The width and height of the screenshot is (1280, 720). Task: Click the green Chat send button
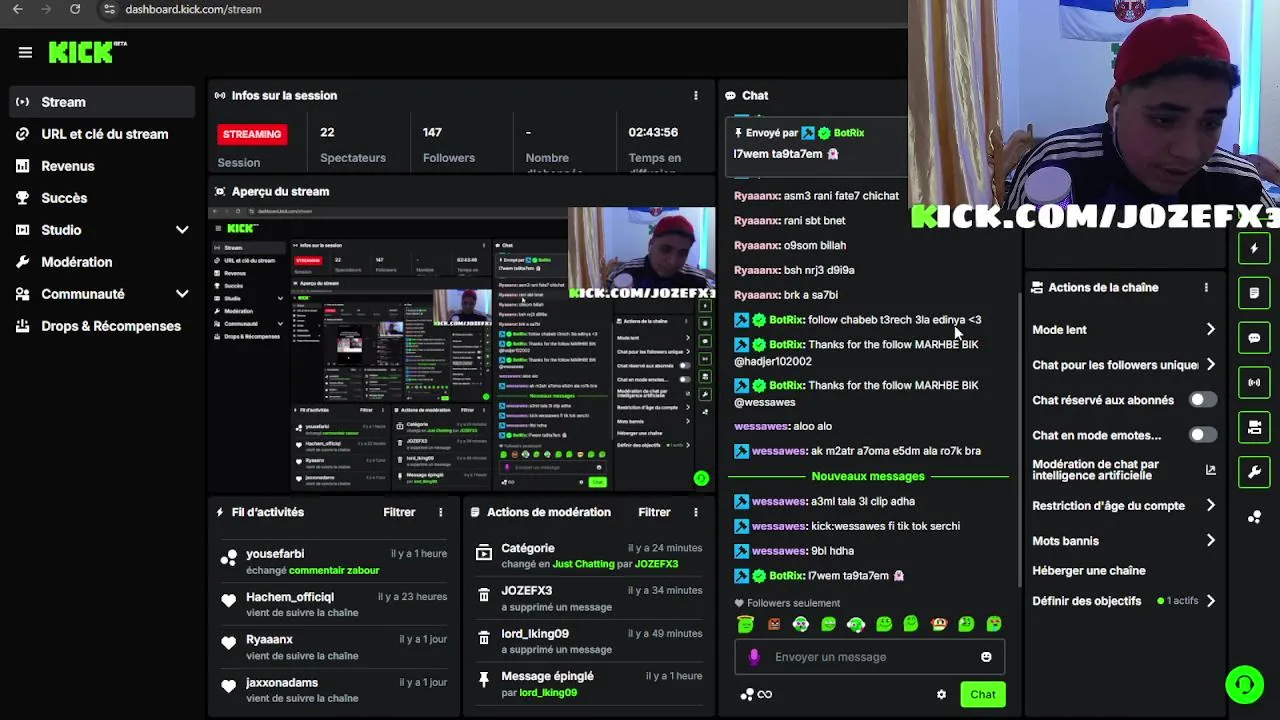coord(982,694)
